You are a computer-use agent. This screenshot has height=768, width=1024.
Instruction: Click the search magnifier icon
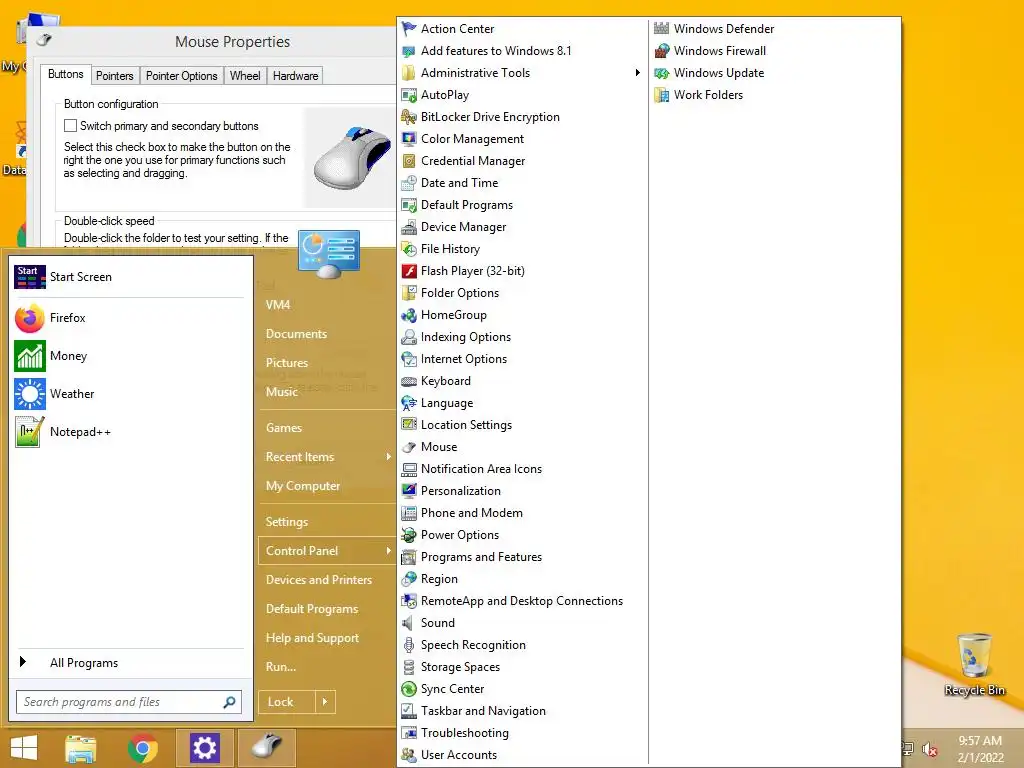229,702
